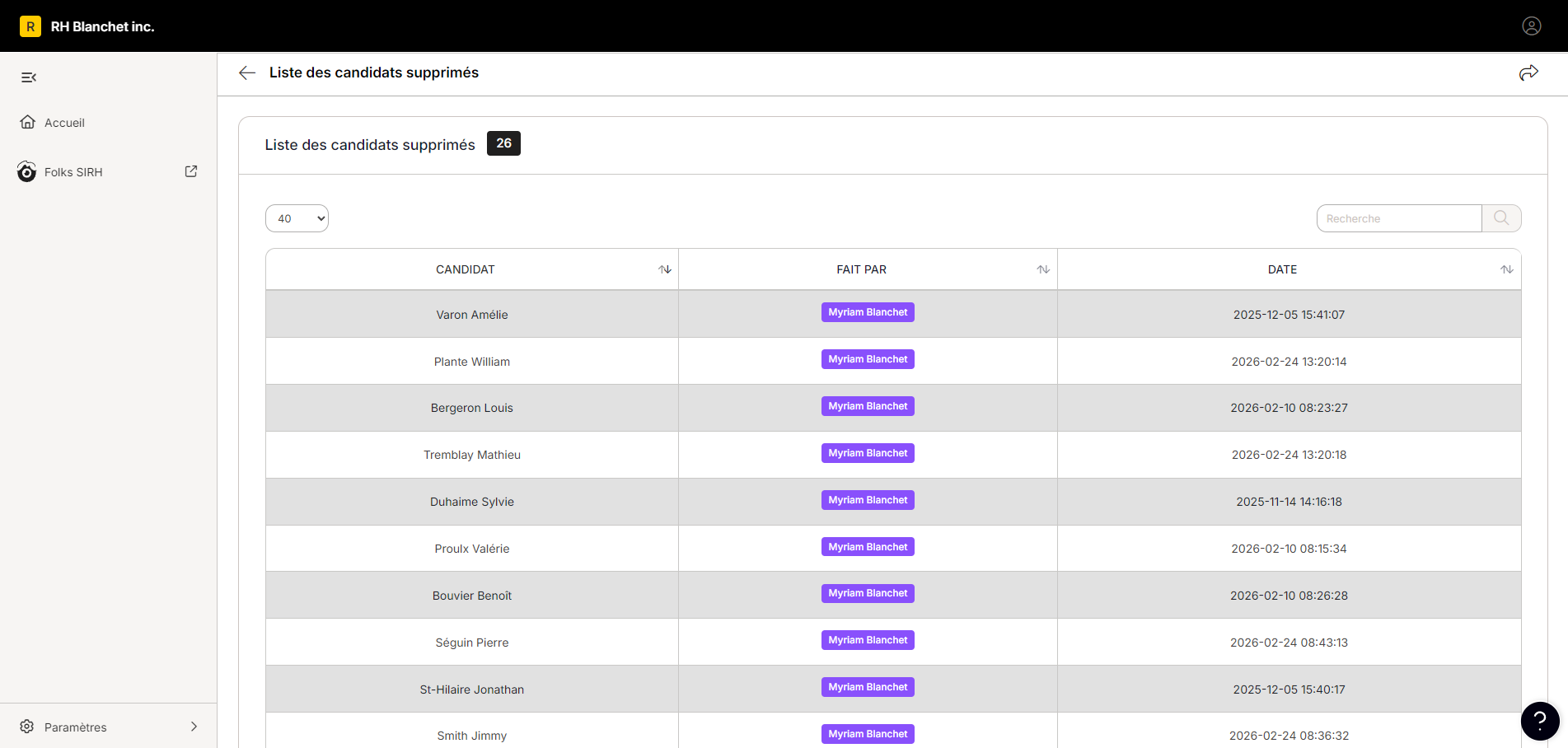Open the help question mark button
The width and height of the screenshot is (1568, 748).
pos(1540,721)
